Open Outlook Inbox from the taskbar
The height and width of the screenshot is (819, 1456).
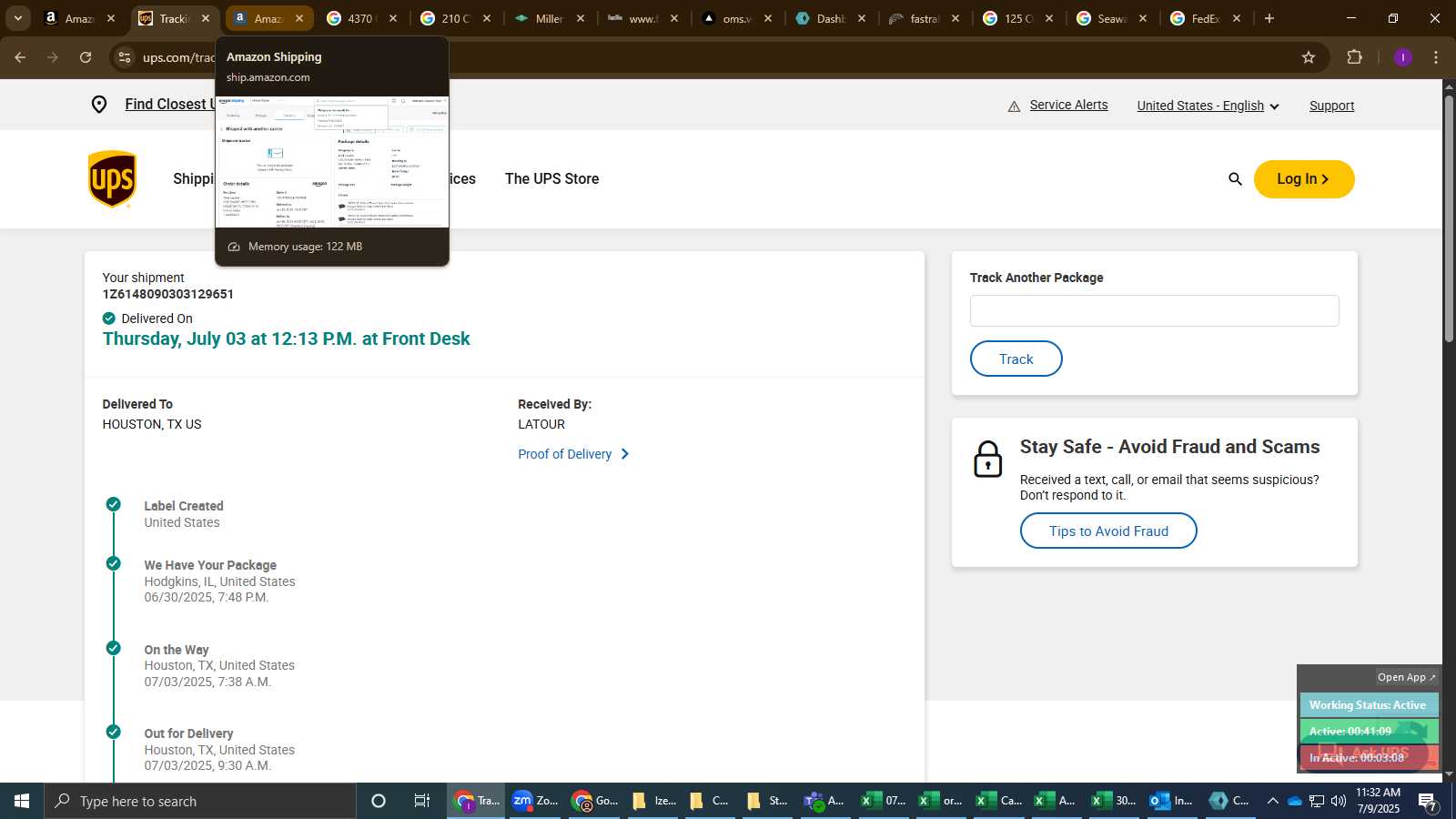1171,801
